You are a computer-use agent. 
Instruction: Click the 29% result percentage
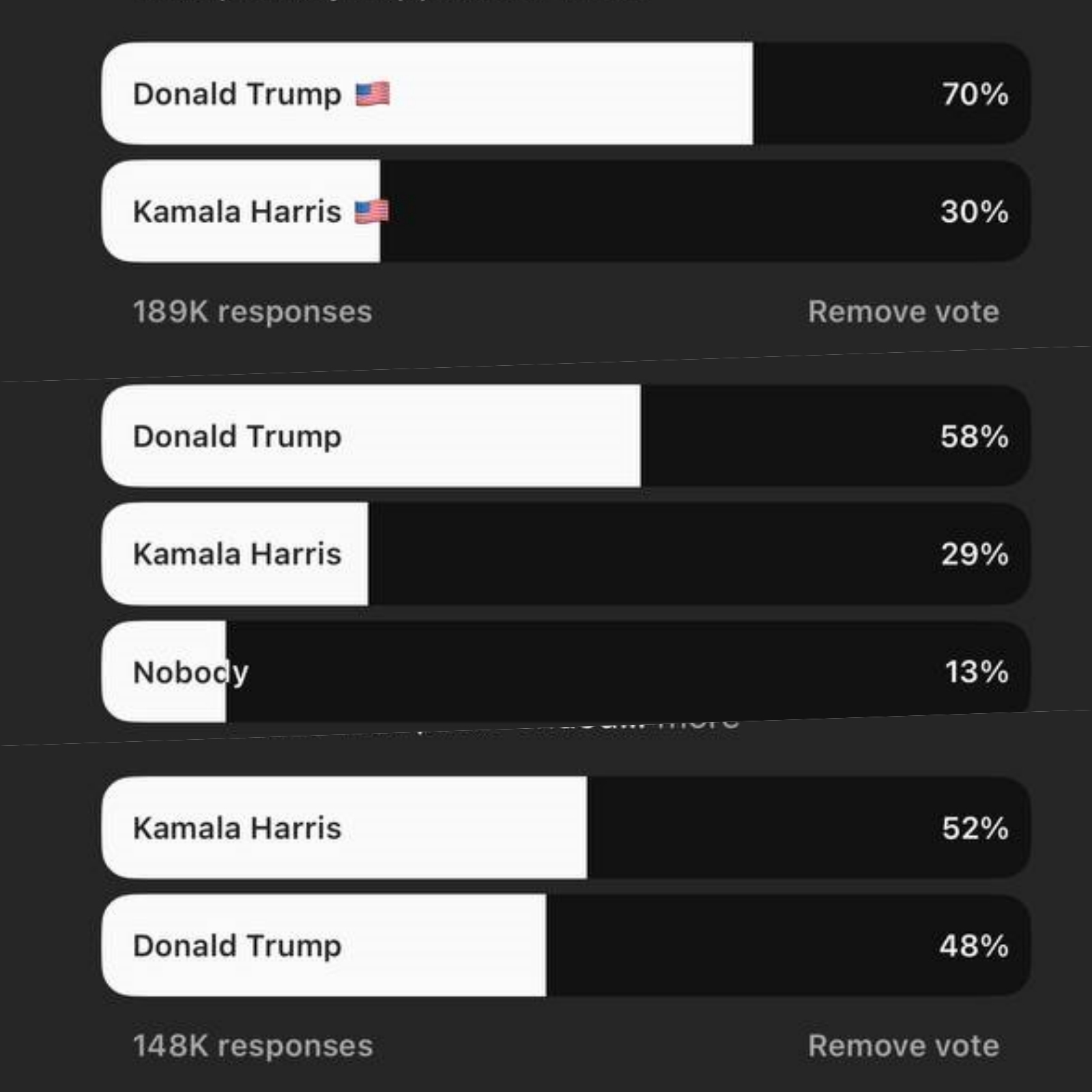(975, 554)
